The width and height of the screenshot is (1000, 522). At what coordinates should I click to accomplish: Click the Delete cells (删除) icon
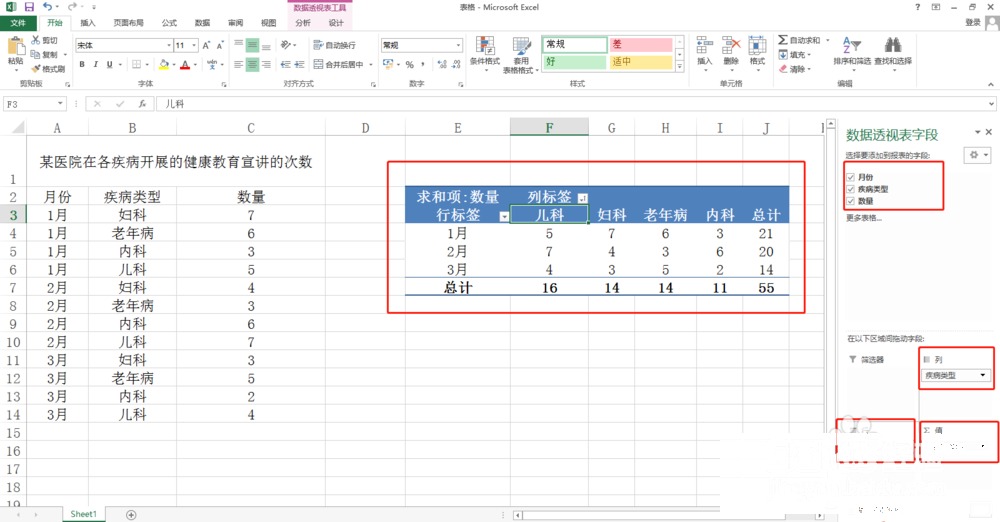731,45
